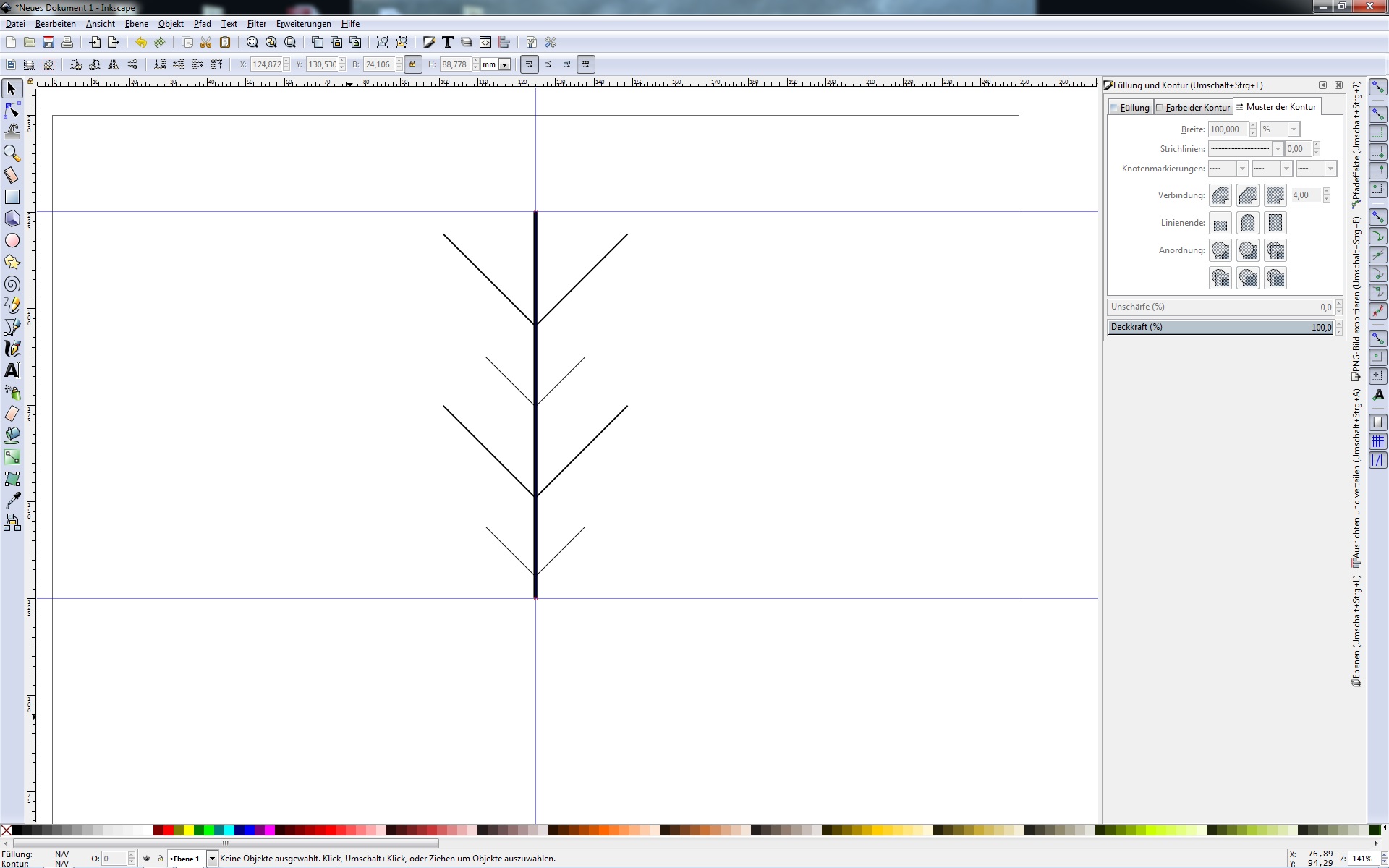Image resolution: width=1389 pixels, height=868 pixels.
Task: Open PNG-Bild exportieren panel label
Action: [1356, 299]
